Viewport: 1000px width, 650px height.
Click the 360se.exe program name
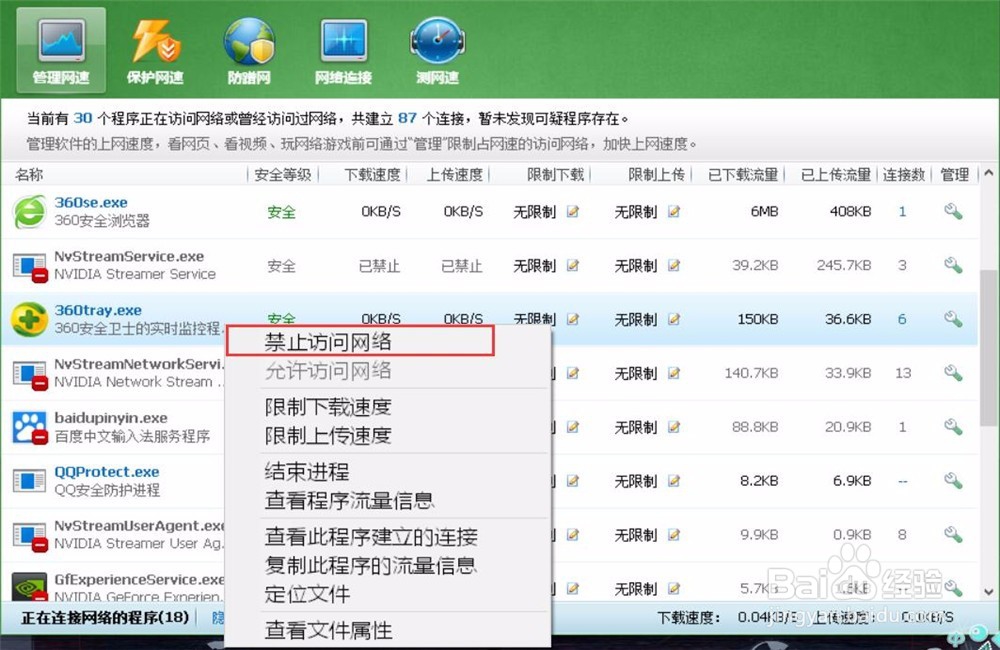tap(91, 202)
